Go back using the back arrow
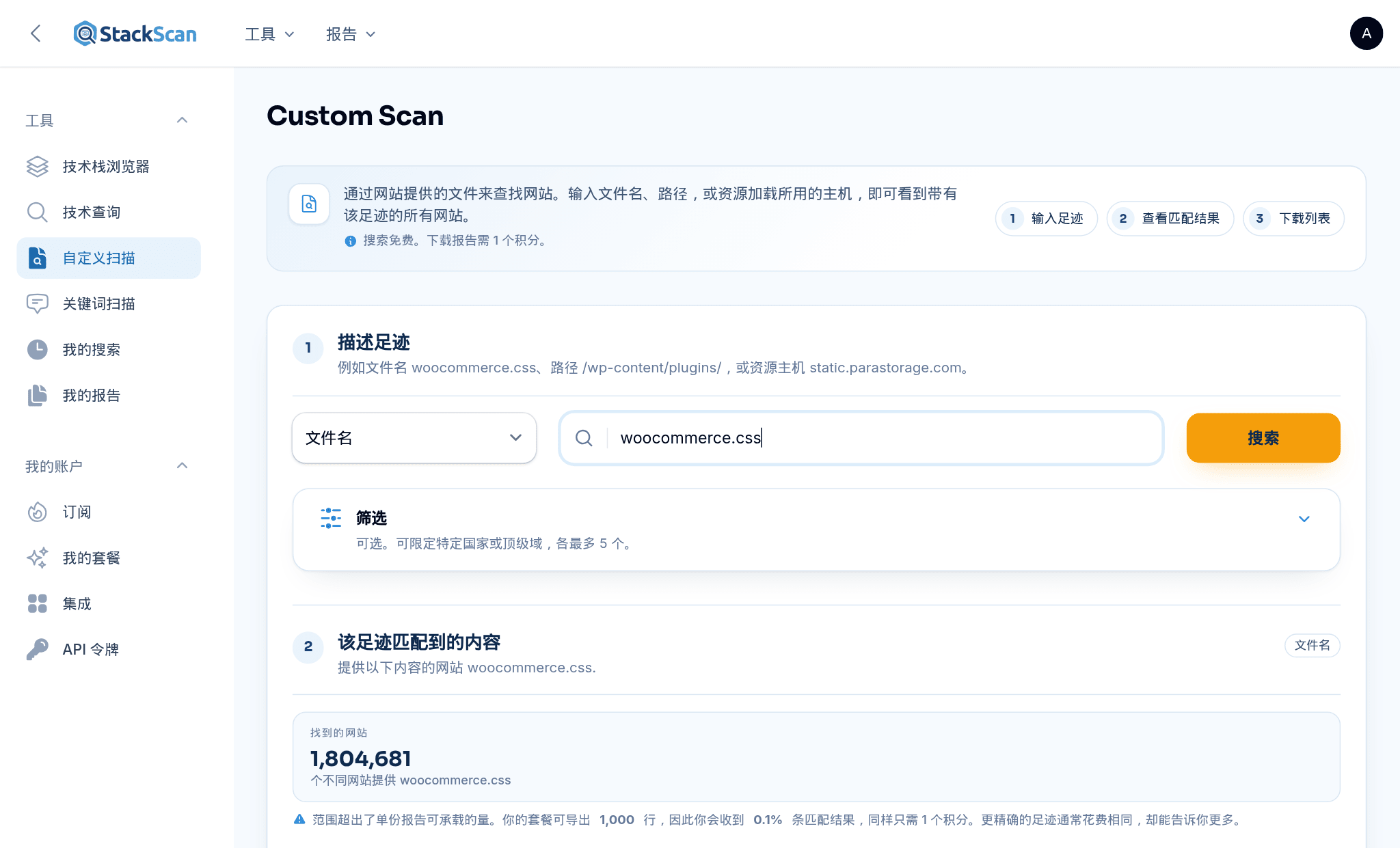1400x848 pixels. click(x=36, y=33)
